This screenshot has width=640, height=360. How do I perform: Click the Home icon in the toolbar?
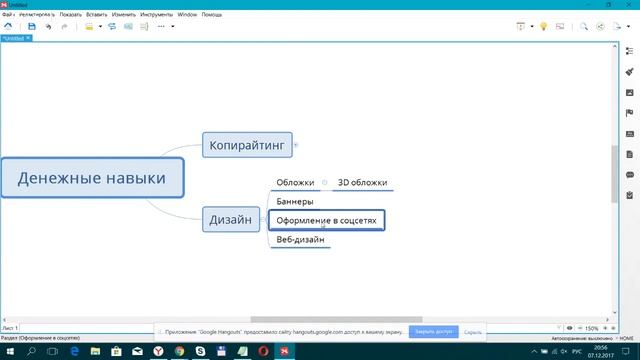point(8,27)
